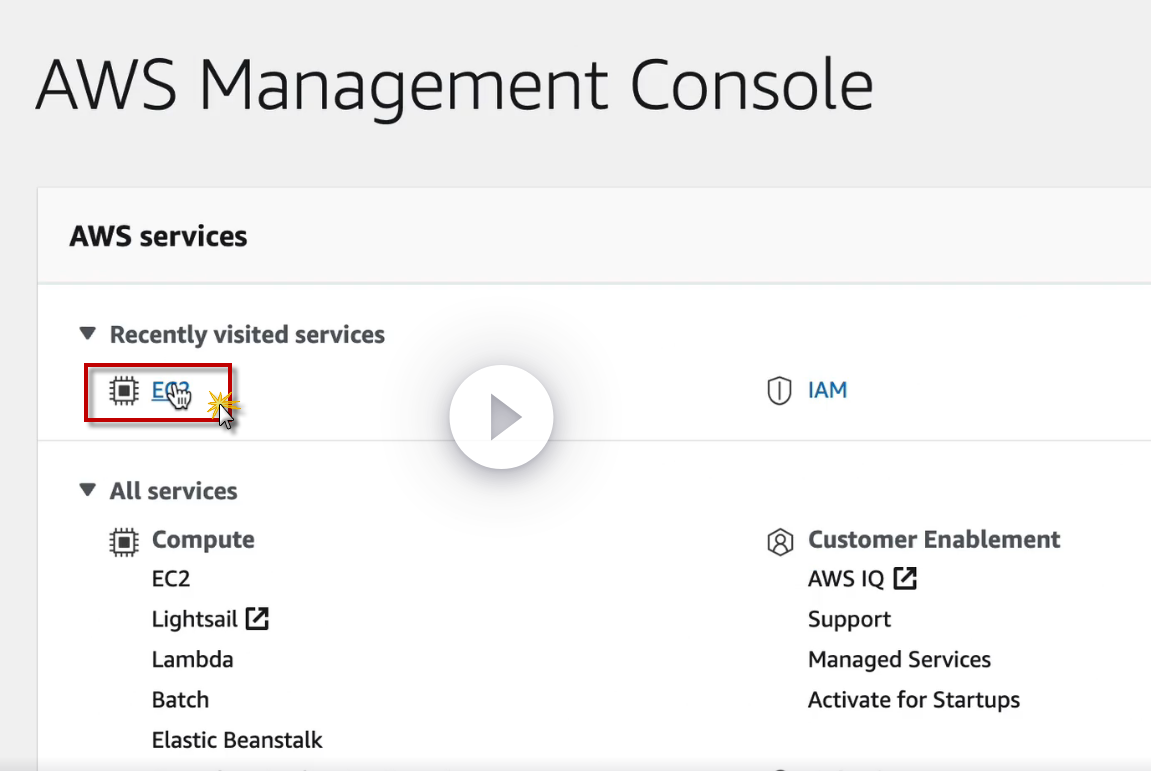Open the Lightsail service link

coord(195,619)
